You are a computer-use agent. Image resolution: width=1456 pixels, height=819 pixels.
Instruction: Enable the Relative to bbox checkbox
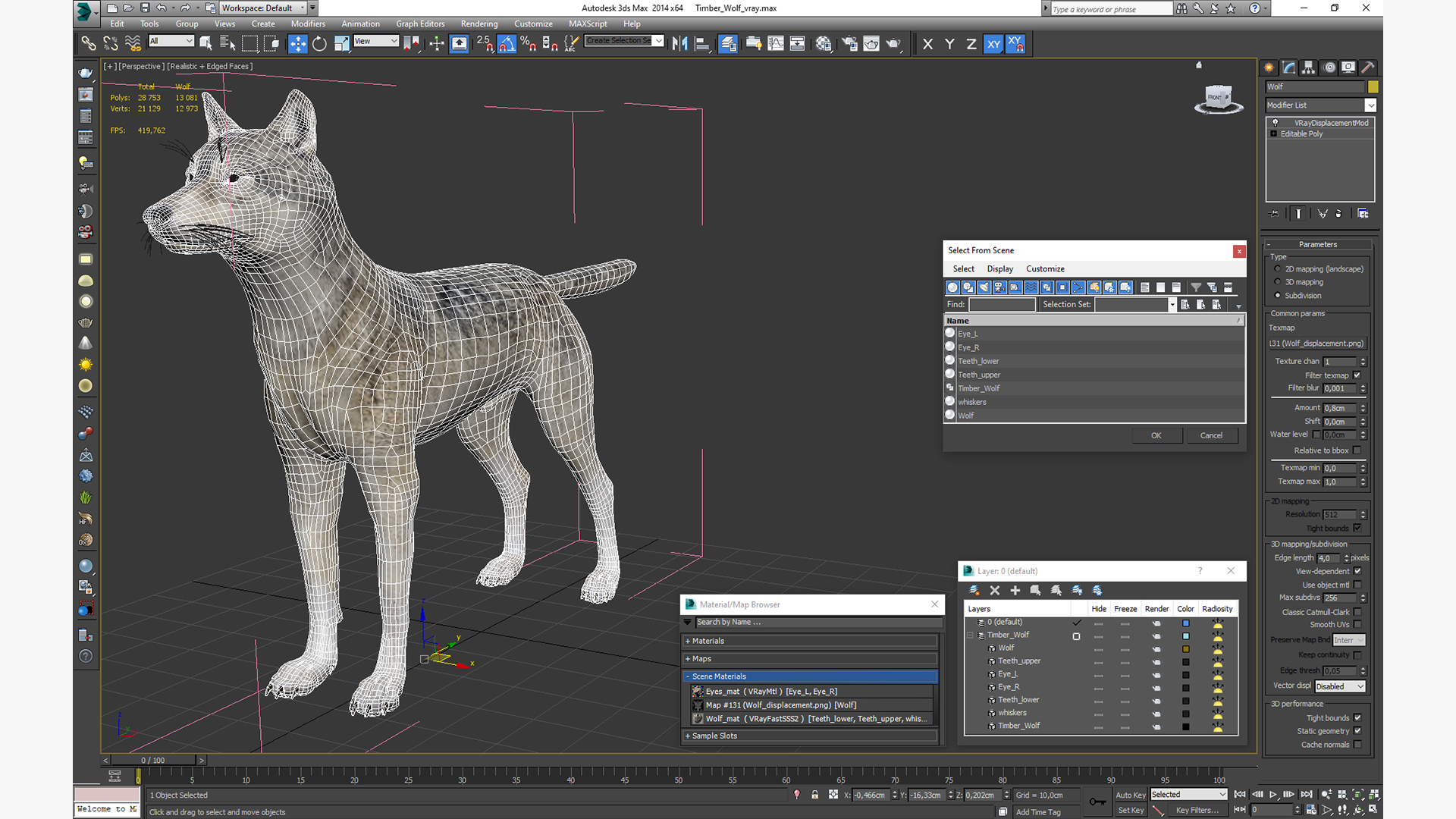pyautogui.click(x=1357, y=450)
